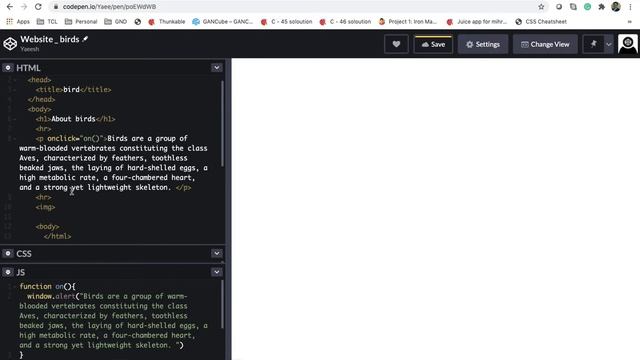Viewport: 640px width, 360px height.
Task: Save the pen
Action: (x=433, y=44)
